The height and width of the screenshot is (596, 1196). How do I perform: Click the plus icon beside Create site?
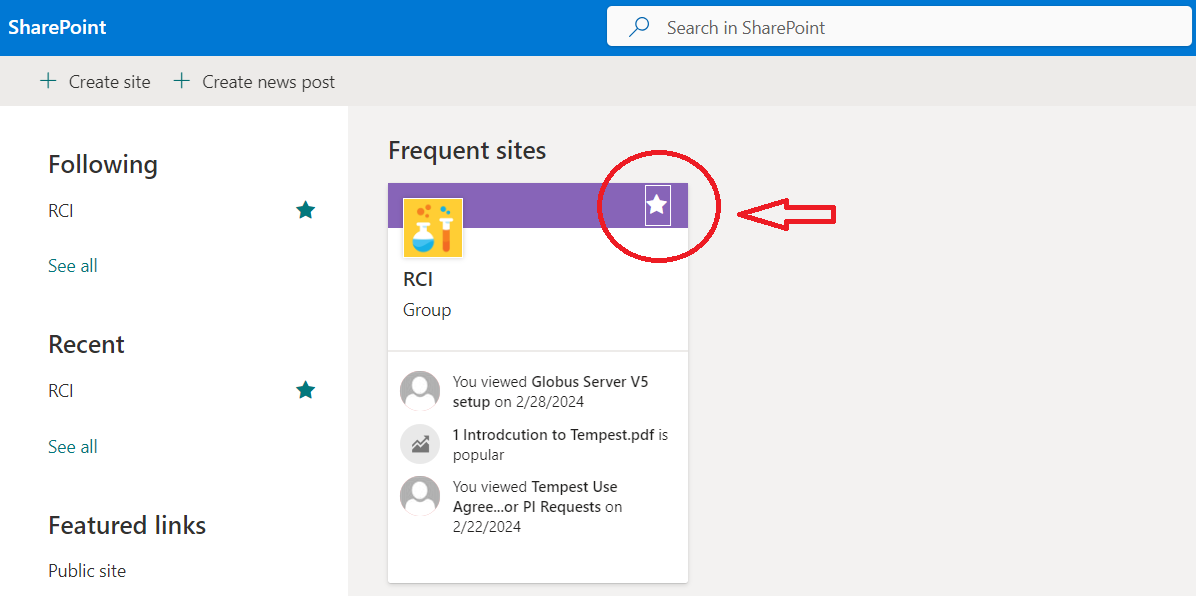[x=48, y=81]
